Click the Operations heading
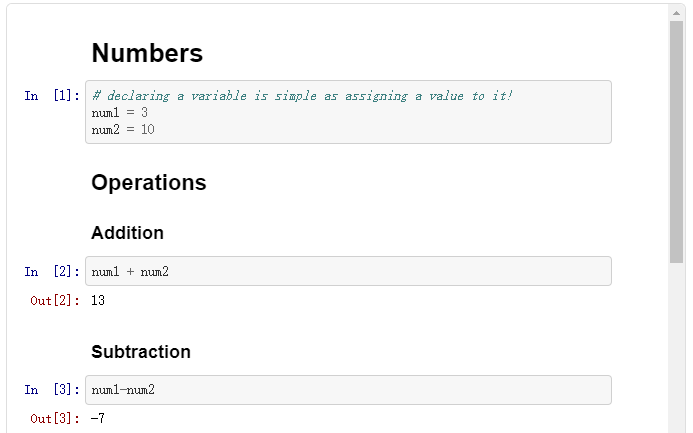Viewport: 693px width, 433px height. (x=148, y=183)
